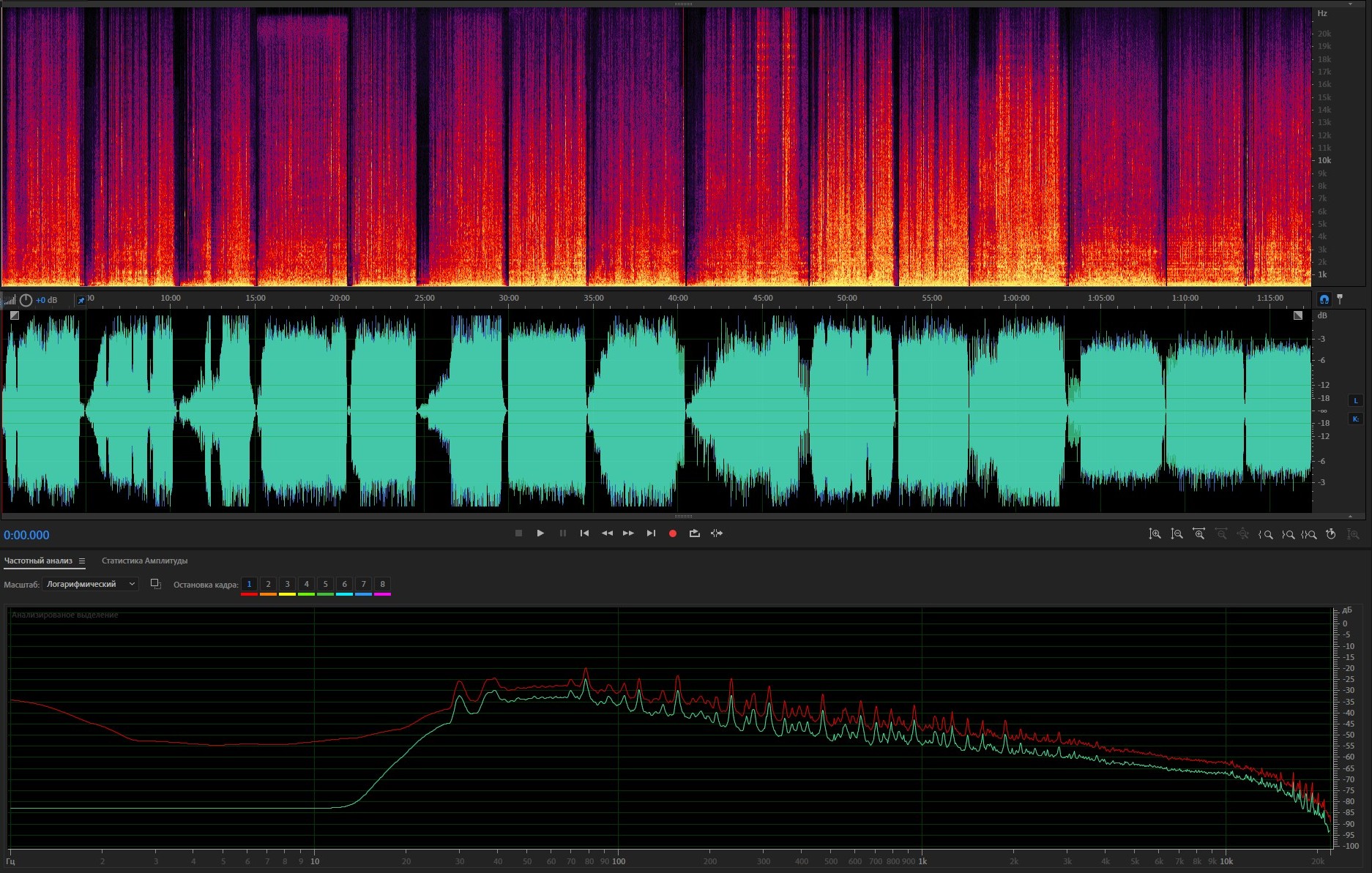This screenshot has width=1372, height=873.
Task: Click the zoom in time icon
Action: click(x=1198, y=534)
